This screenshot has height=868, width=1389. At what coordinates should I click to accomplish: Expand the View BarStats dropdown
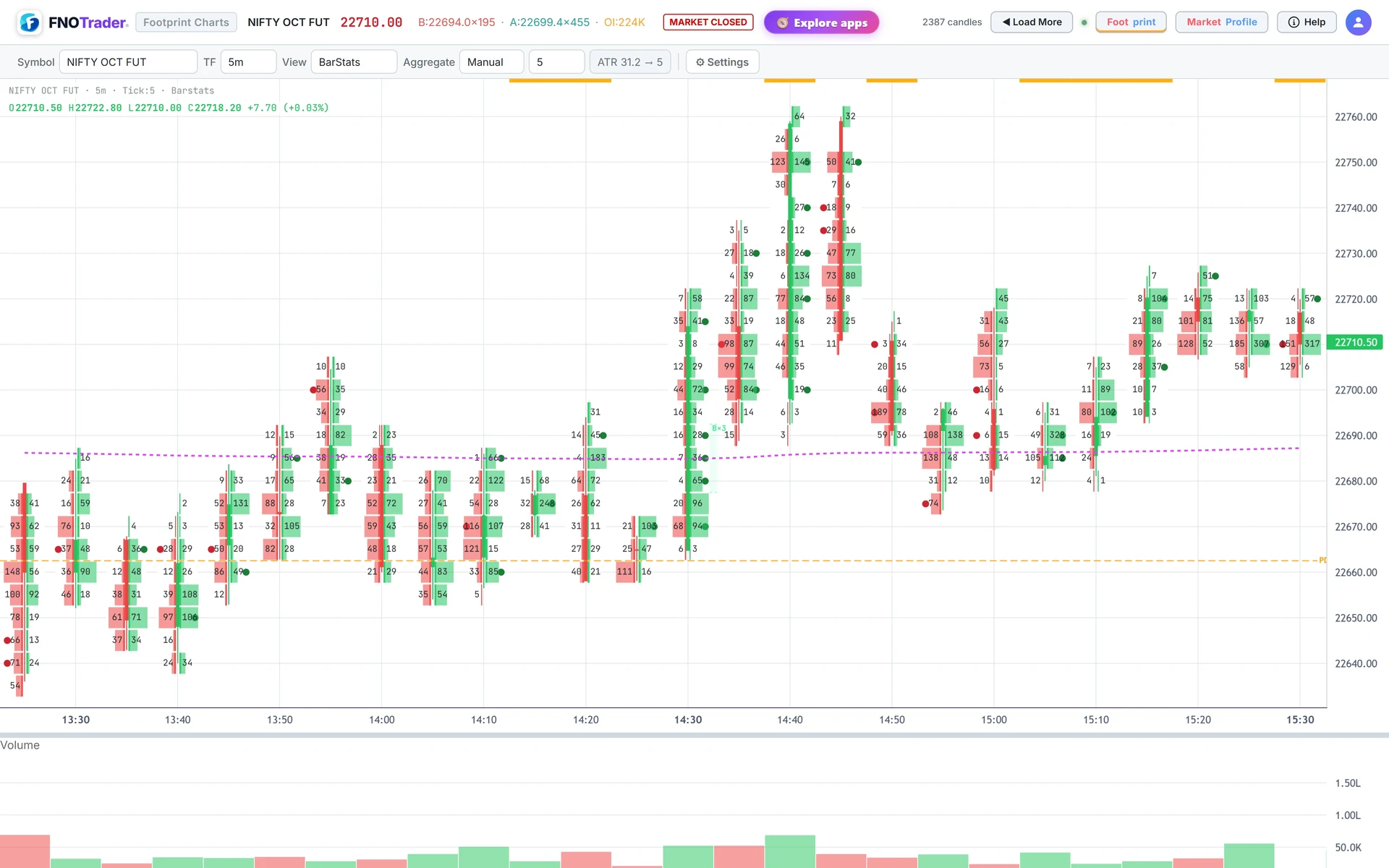(x=354, y=62)
